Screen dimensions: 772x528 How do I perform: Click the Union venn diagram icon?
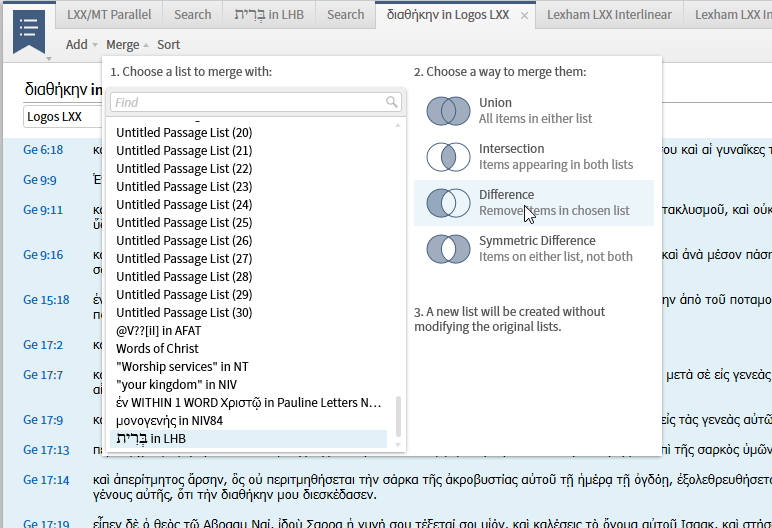pos(448,111)
